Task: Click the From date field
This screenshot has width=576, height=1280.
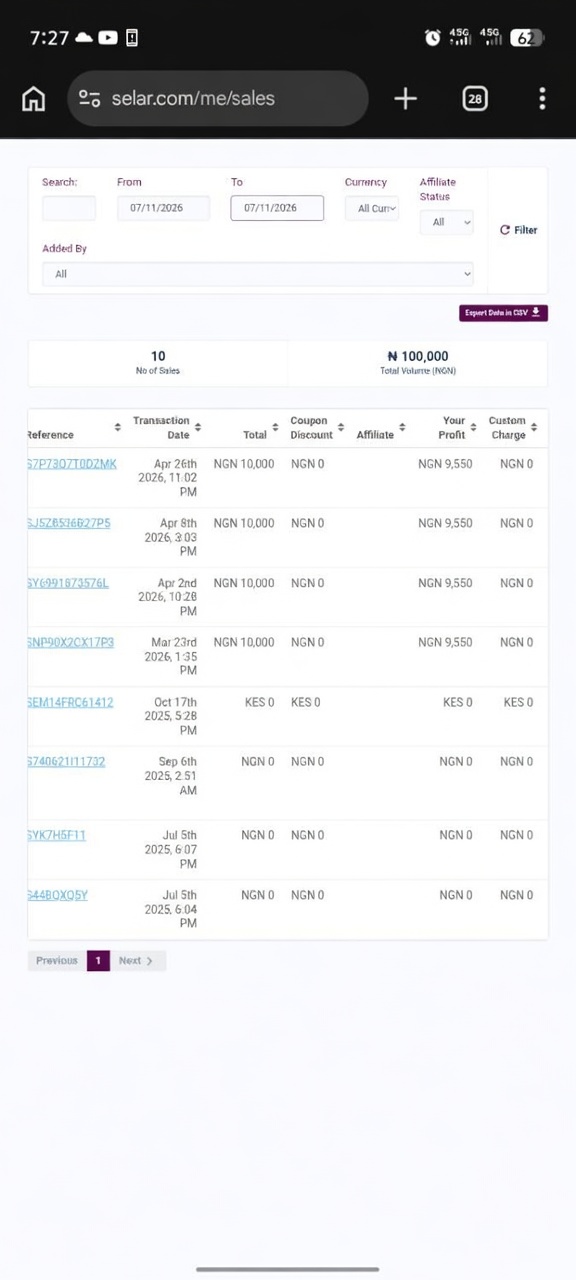Action: pos(163,208)
